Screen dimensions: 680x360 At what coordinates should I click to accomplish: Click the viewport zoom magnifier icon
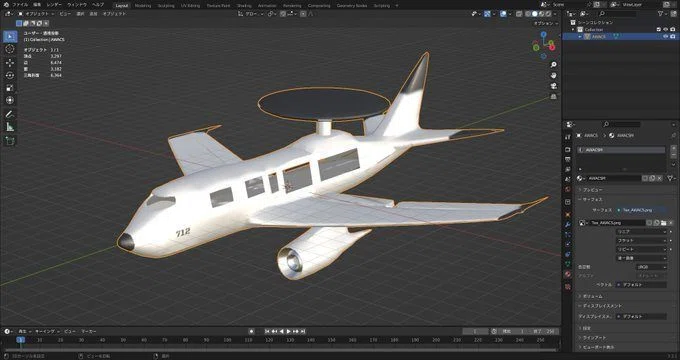553,65
